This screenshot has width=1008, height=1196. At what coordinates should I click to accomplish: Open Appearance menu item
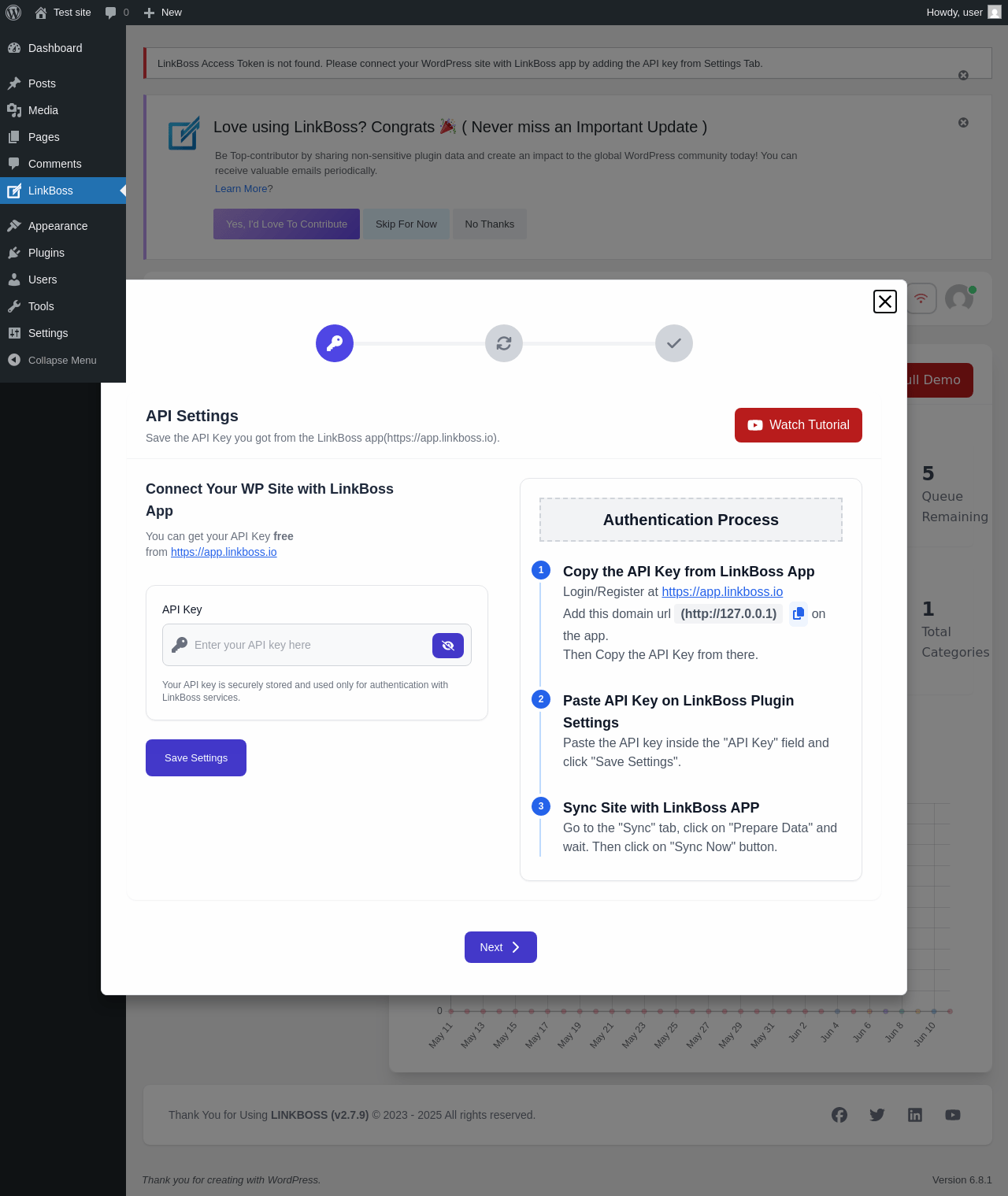coord(63,226)
